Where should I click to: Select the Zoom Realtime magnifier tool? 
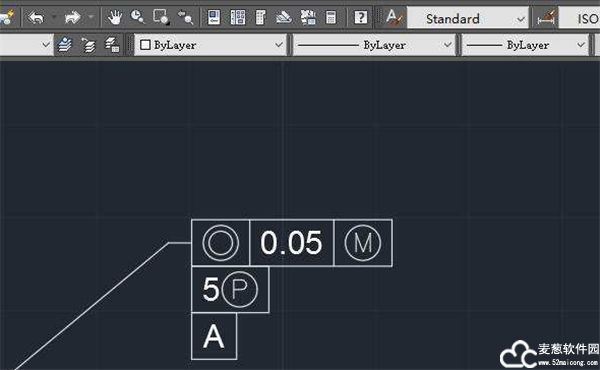point(137,17)
